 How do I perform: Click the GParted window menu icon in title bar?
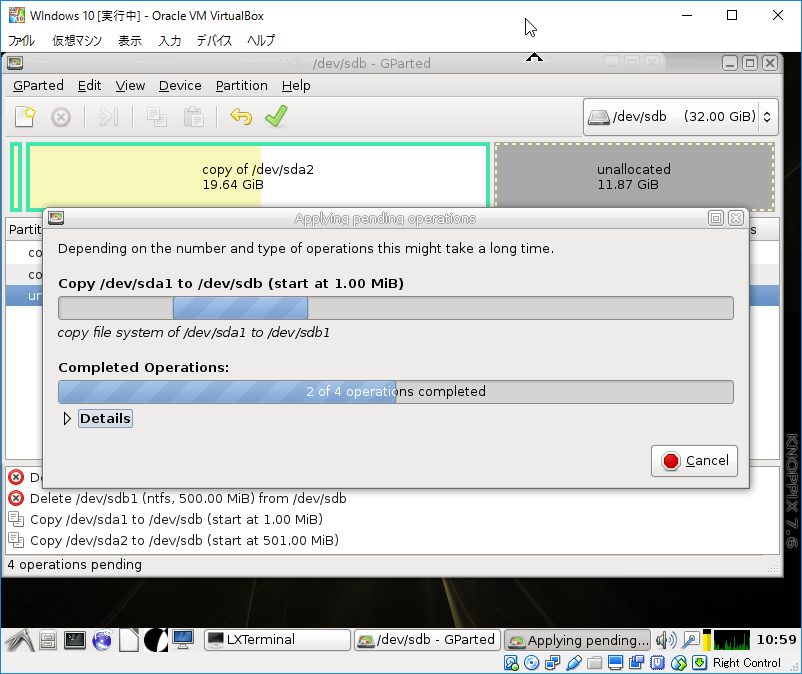[x=15, y=63]
